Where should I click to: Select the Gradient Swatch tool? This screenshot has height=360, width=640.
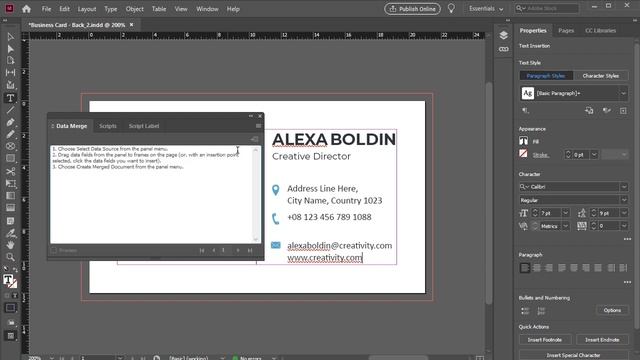pos(11,196)
